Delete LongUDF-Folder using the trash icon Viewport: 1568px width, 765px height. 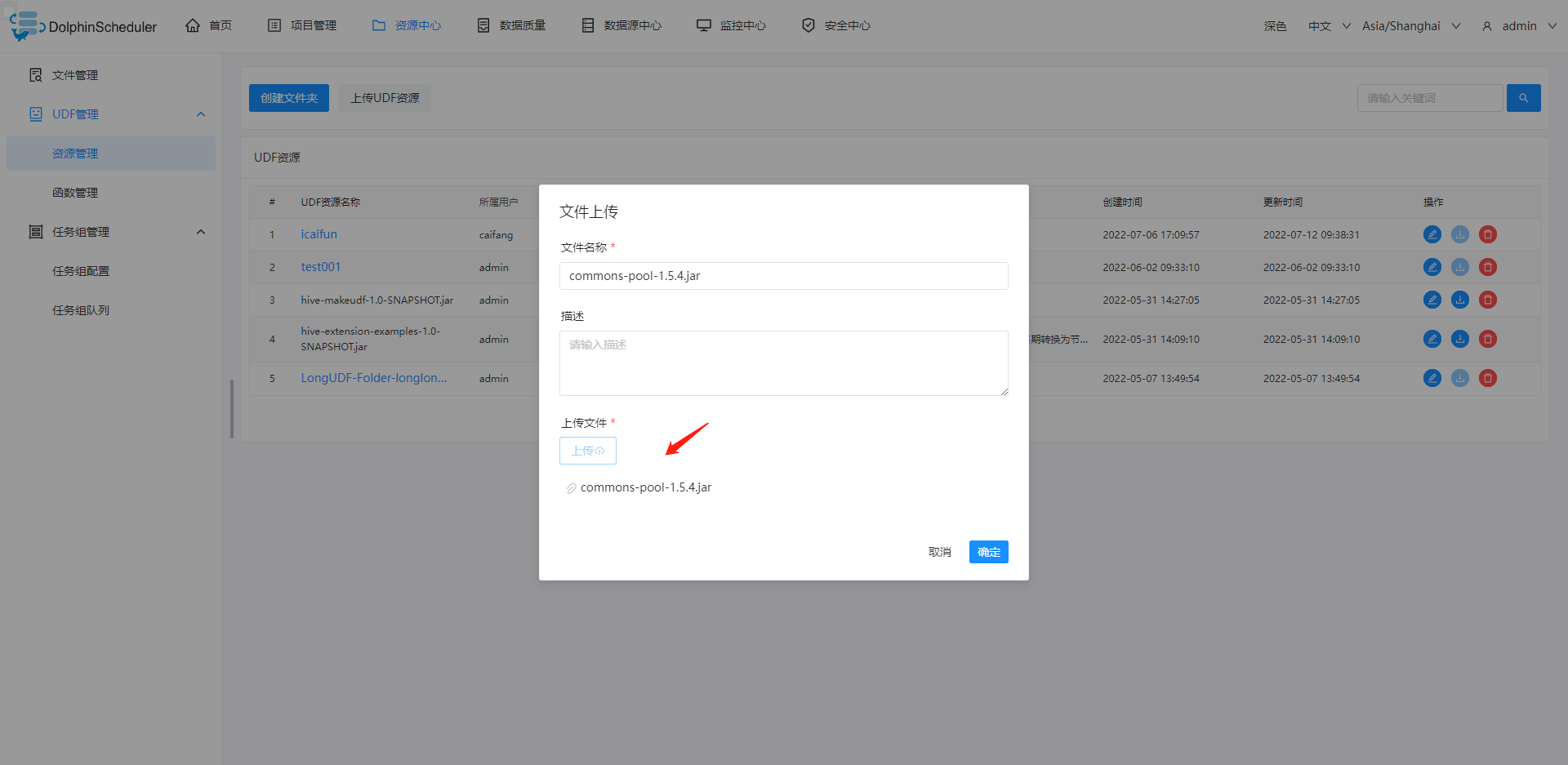coord(1487,378)
